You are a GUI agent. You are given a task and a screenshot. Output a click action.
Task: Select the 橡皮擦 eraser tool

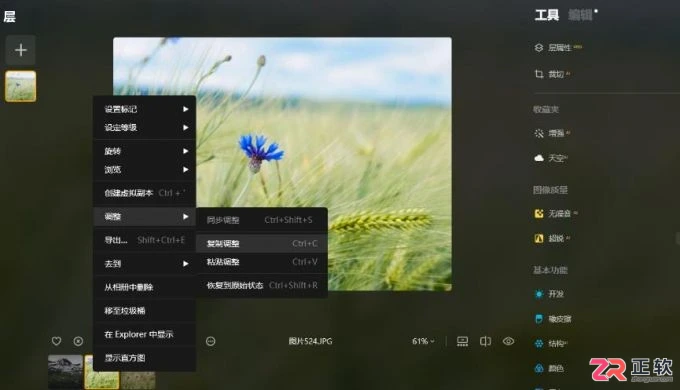point(552,319)
